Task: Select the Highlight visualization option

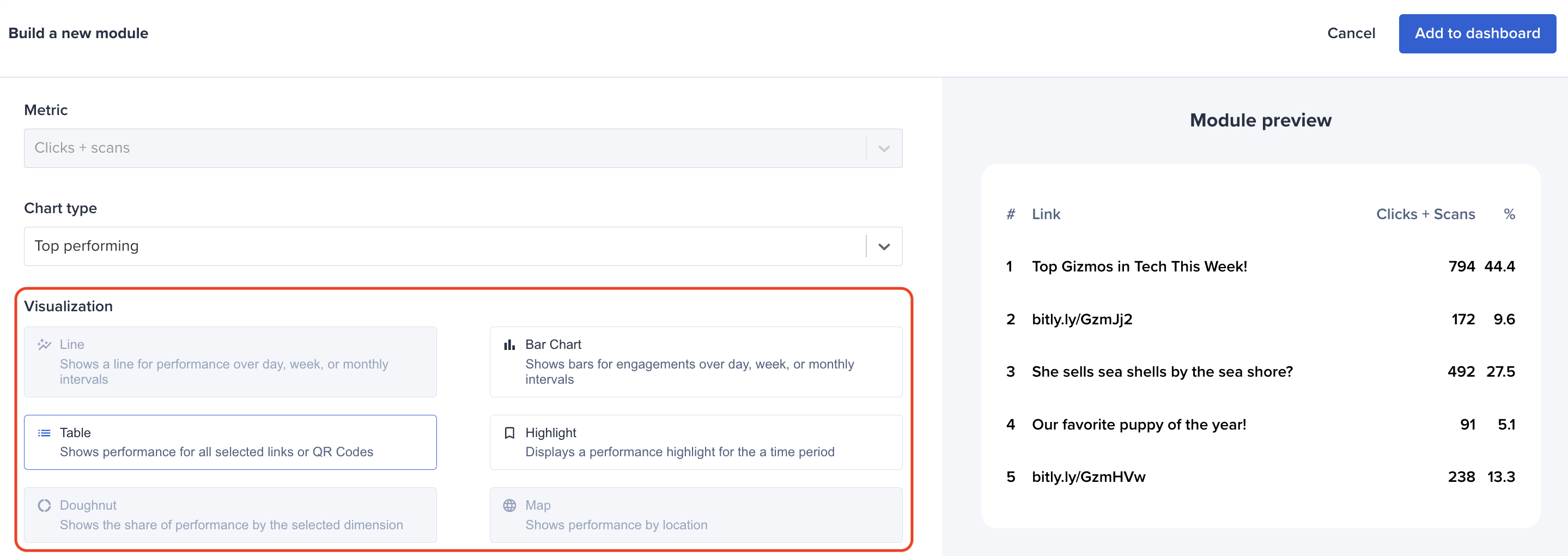Action: 696,442
